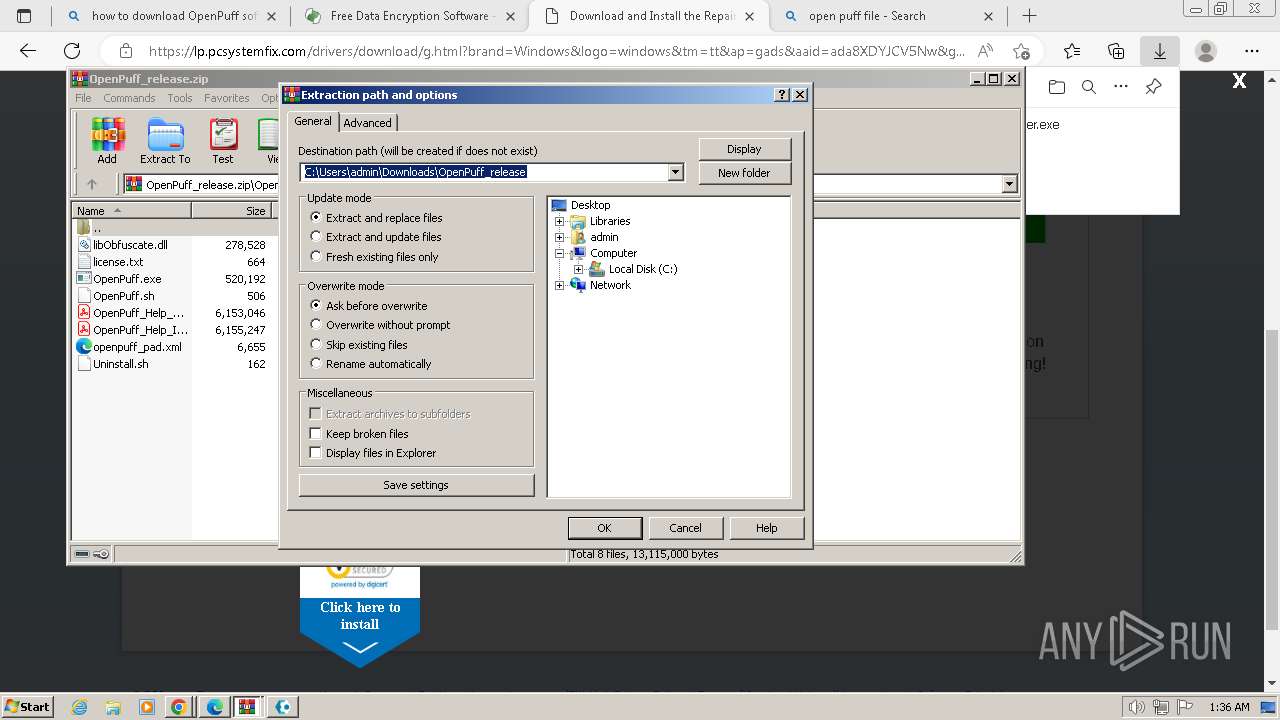Open destination path dropdown arrow
The width and height of the screenshot is (1280, 720).
tap(676, 172)
